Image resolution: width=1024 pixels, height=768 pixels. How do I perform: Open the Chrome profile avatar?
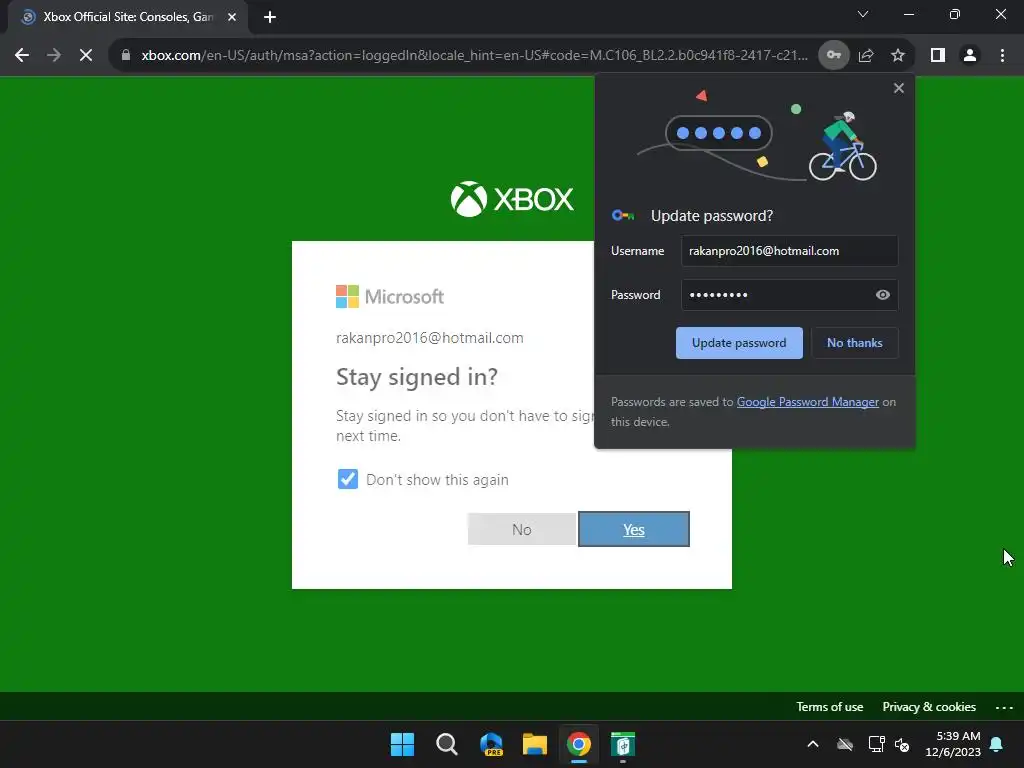[x=970, y=56]
